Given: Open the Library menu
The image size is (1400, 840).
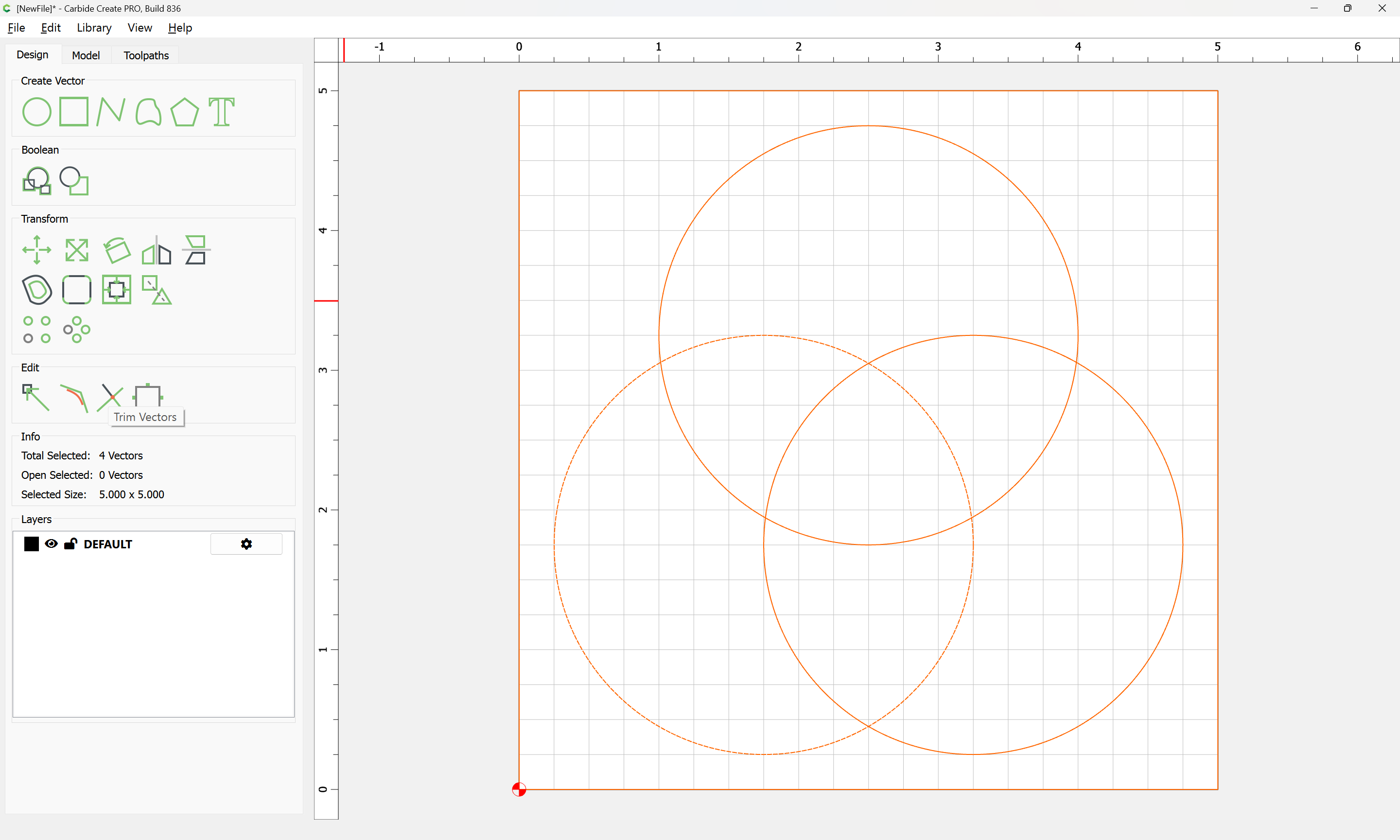Looking at the screenshot, I should 94,28.
